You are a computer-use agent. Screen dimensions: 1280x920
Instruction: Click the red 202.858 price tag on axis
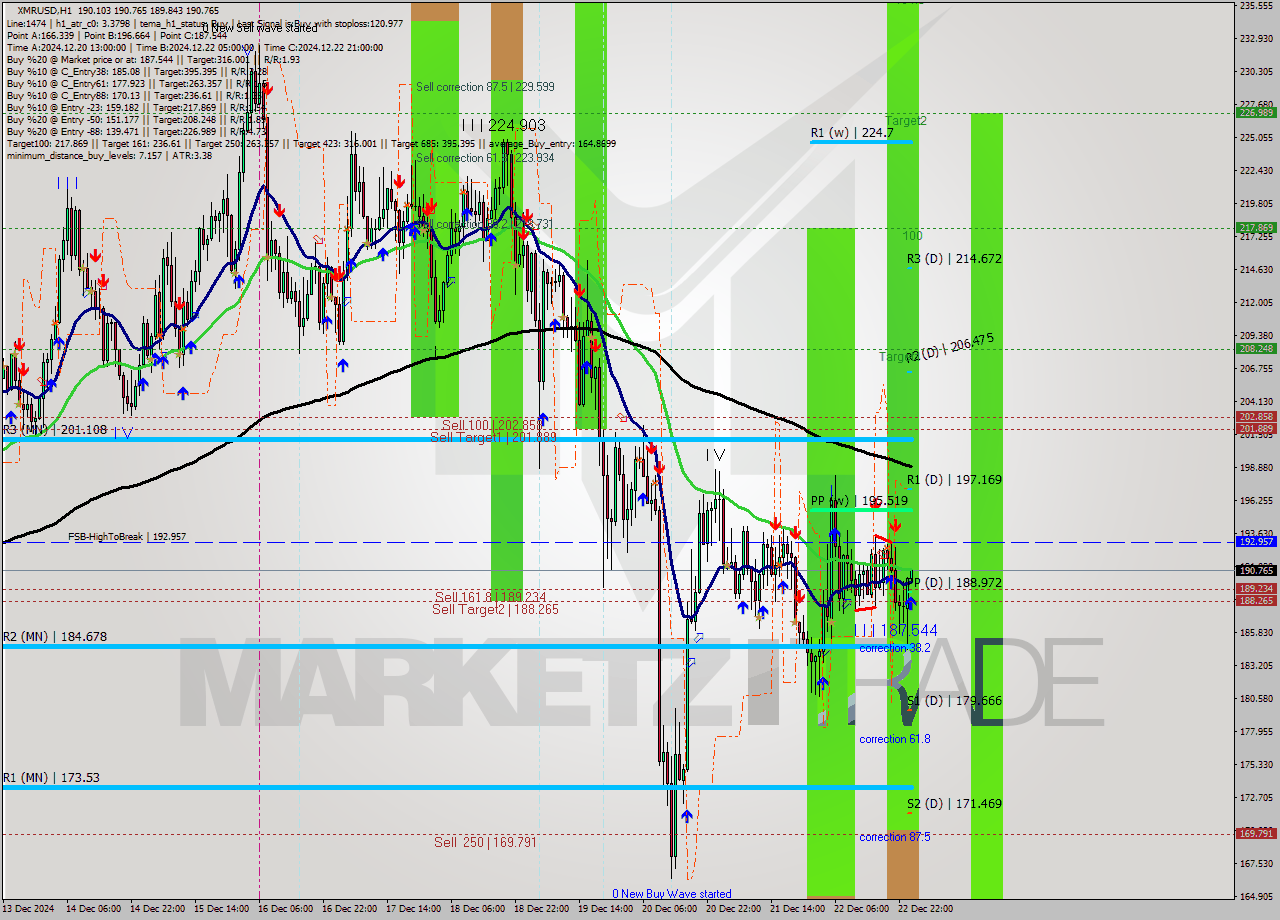click(x=1256, y=417)
